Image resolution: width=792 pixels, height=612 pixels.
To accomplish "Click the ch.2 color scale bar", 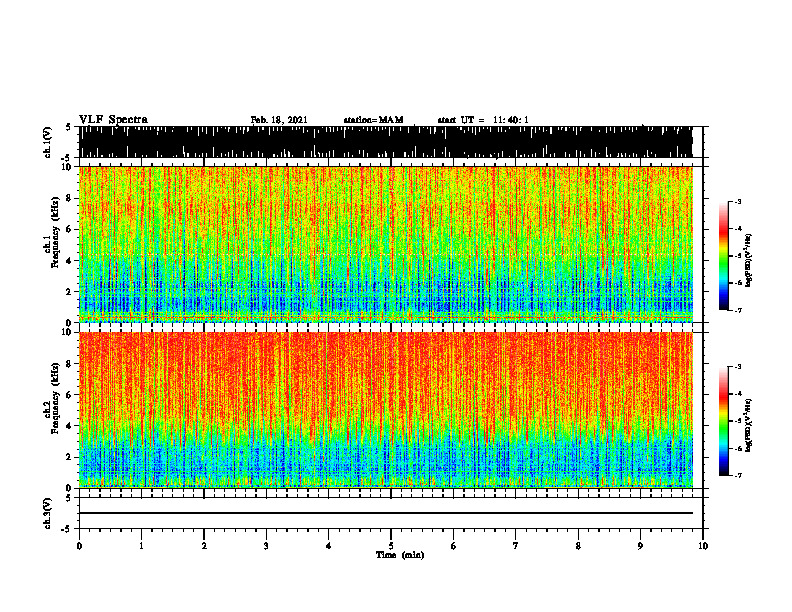I will pos(723,421).
